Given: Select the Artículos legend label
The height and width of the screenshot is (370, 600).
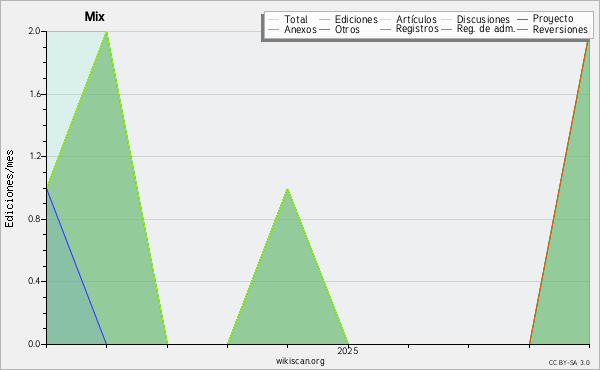Looking at the screenshot, I should (x=416, y=19).
